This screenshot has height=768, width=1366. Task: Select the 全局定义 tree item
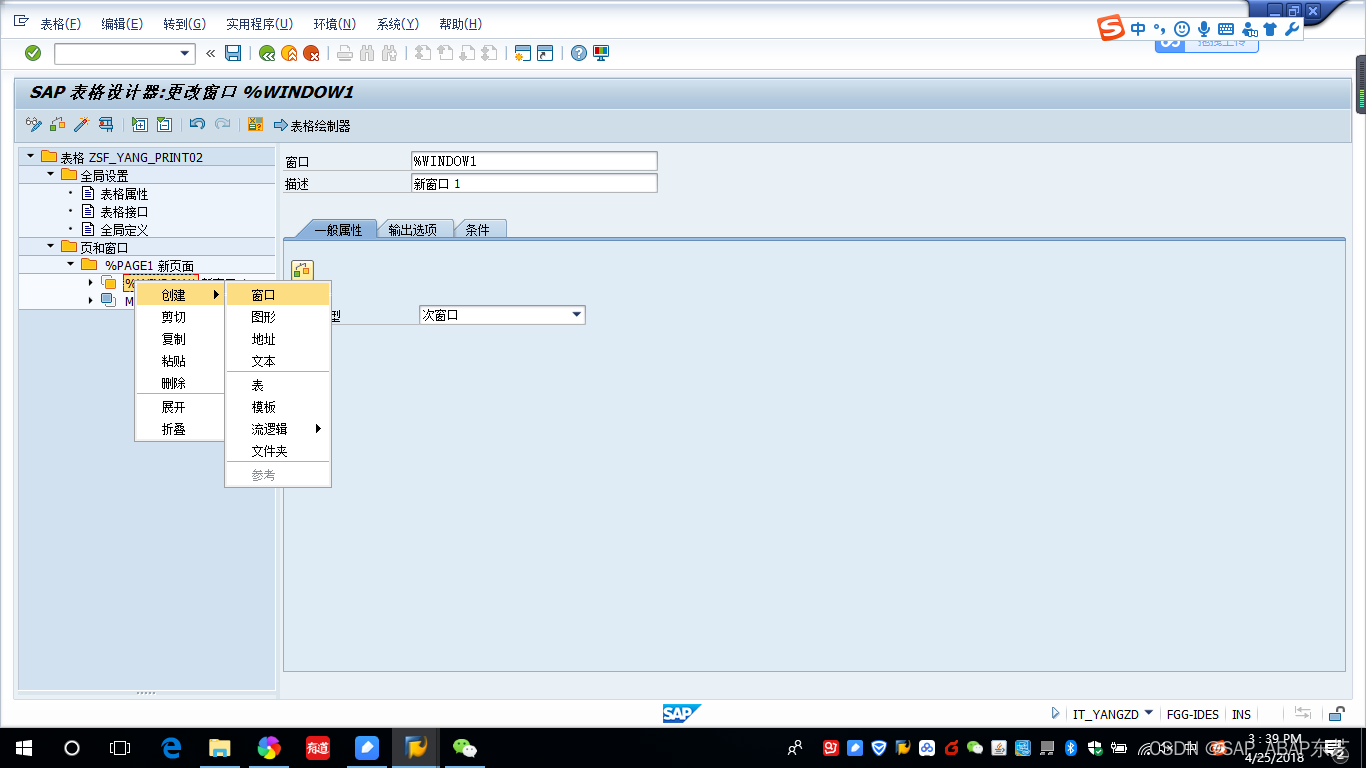point(124,229)
